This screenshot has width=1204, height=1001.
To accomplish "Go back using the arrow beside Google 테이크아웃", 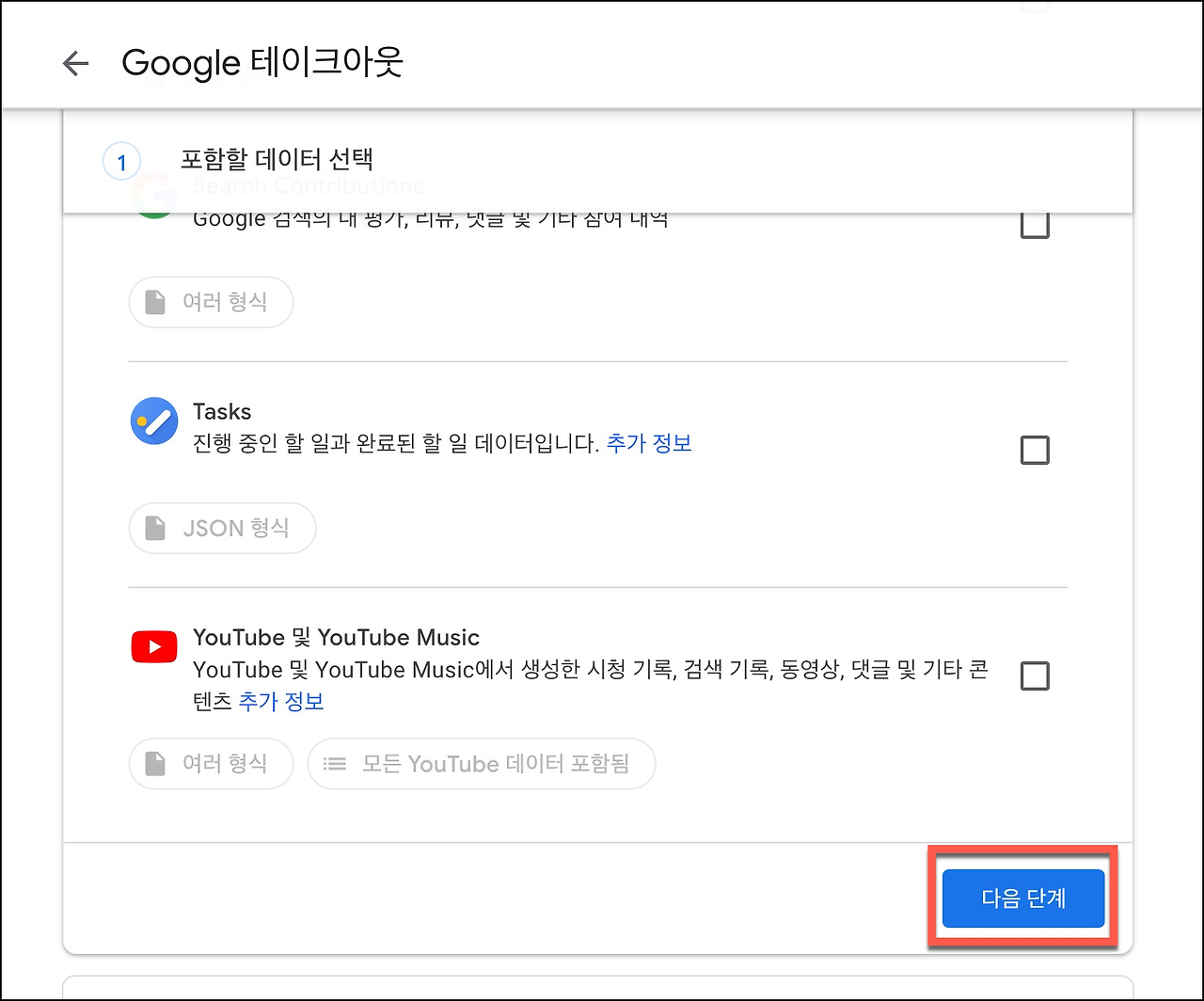I will point(75,63).
